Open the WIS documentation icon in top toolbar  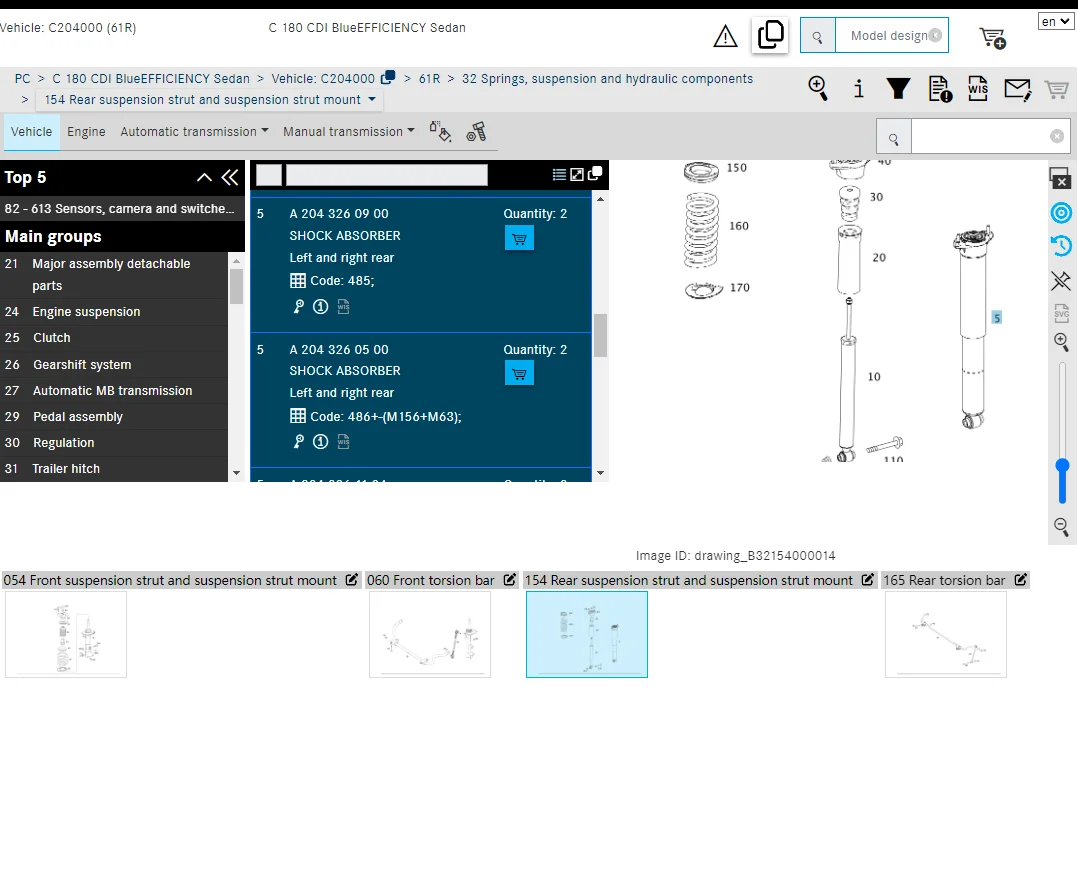(x=978, y=89)
